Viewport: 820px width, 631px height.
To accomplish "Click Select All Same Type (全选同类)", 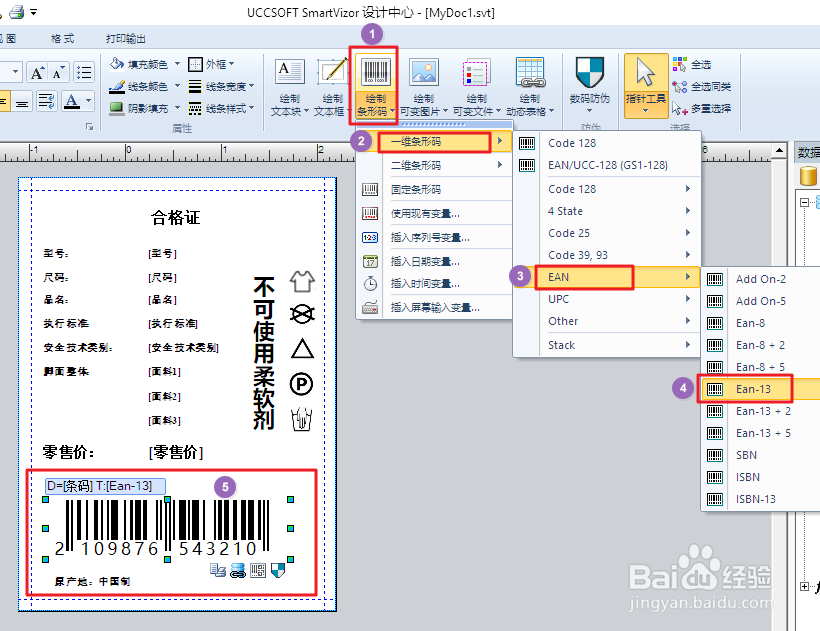I will pos(701,86).
